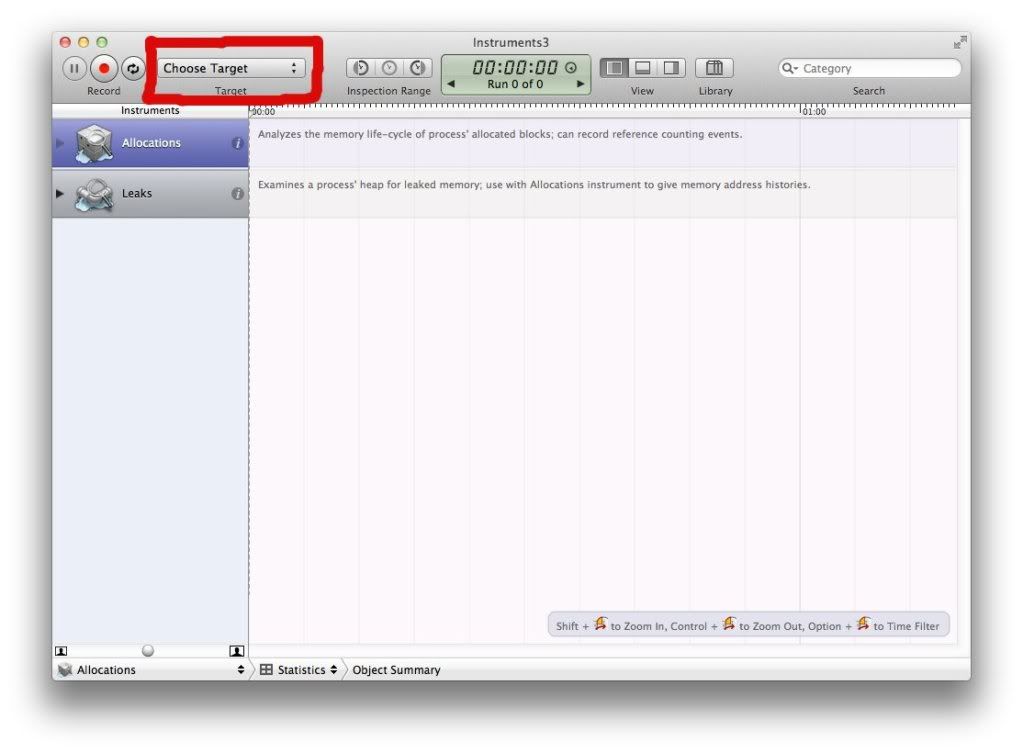Click the loop button next to Record

tap(132, 68)
